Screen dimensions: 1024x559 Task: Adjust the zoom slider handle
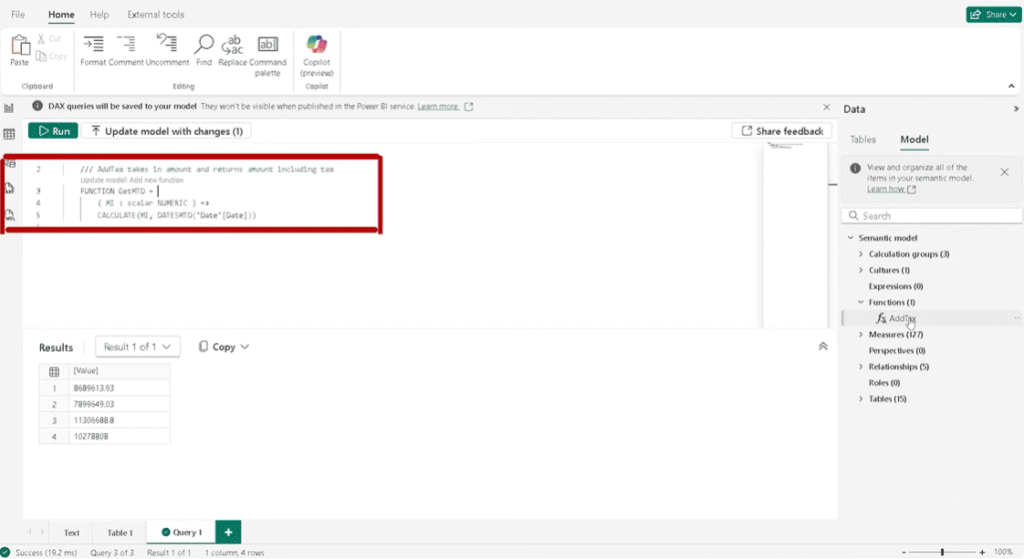point(942,552)
